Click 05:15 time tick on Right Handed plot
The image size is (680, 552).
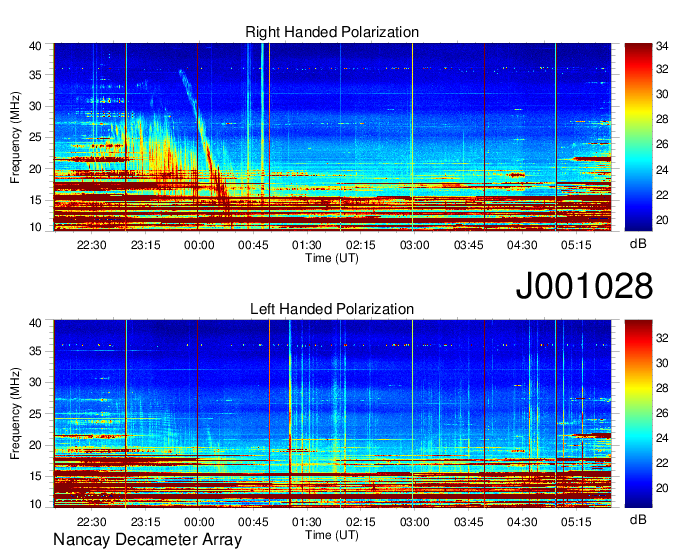tap(576, 245)
